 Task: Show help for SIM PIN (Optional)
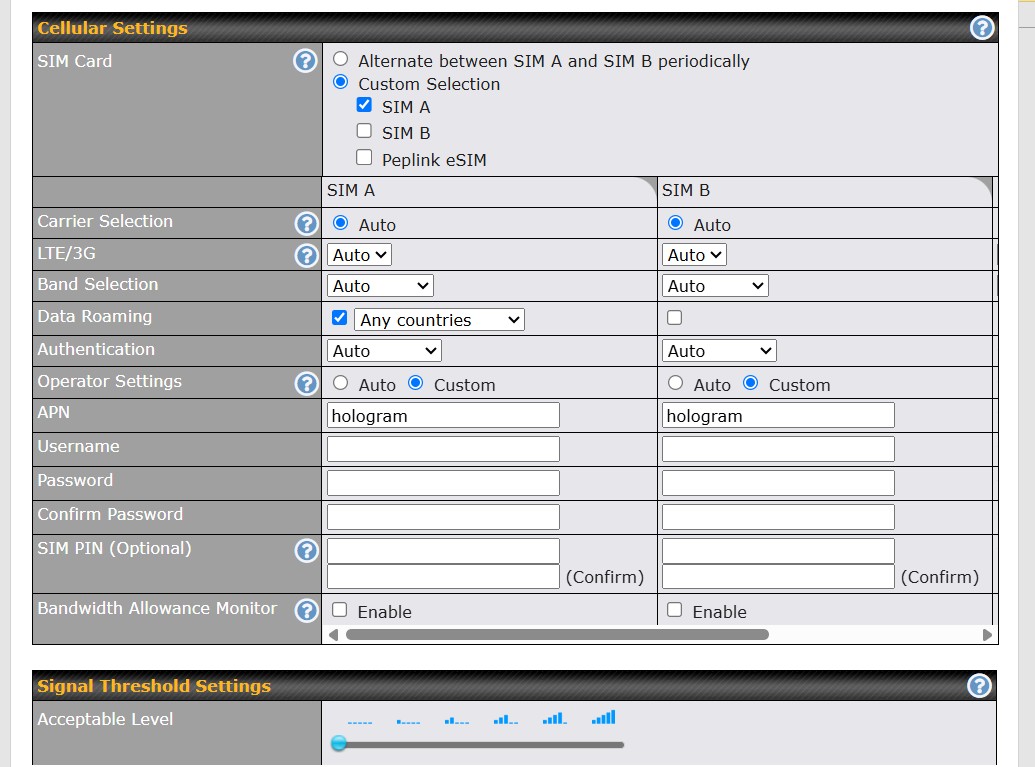(x=306, y=550)
